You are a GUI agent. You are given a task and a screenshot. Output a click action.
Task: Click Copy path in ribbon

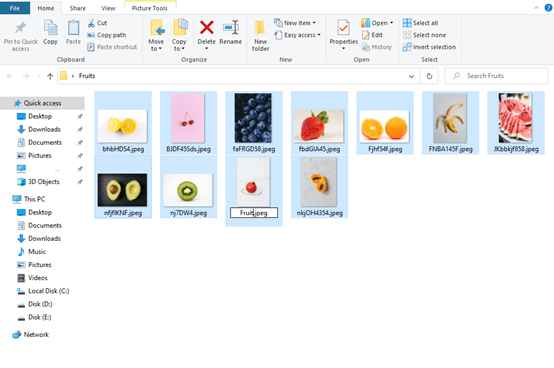[x=107, y=35]
